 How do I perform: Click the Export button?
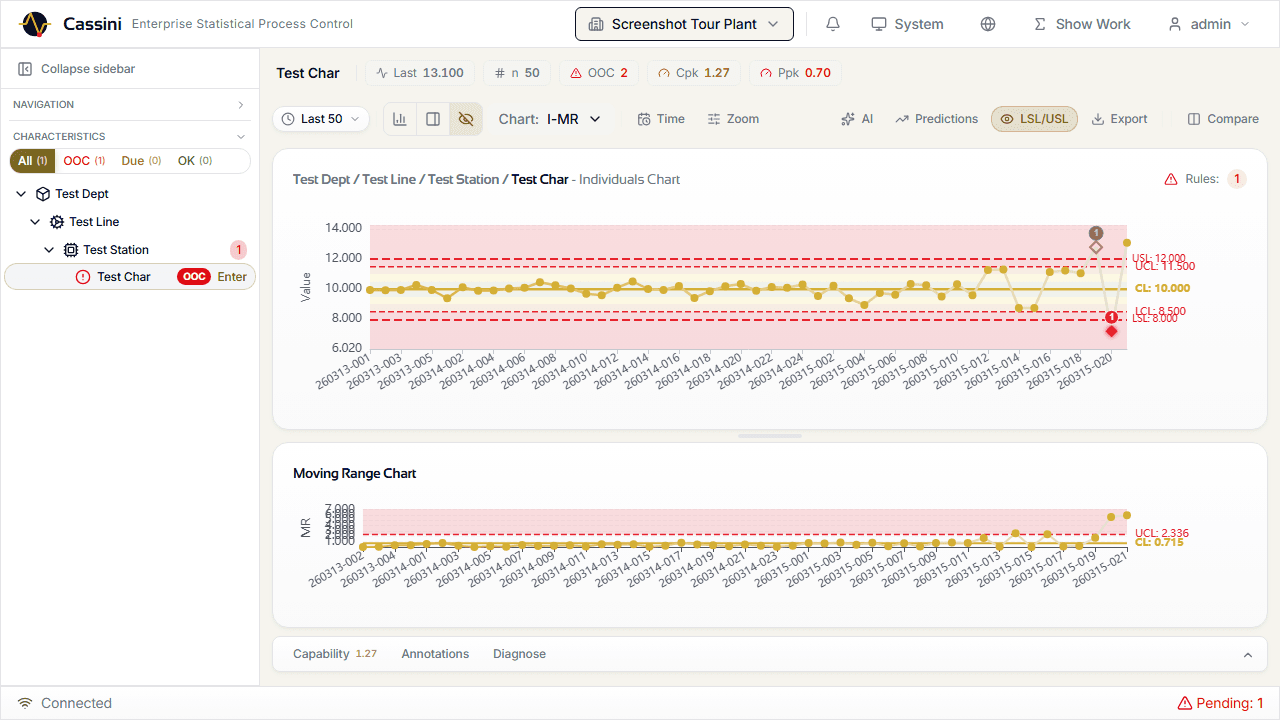point(1119,119)
